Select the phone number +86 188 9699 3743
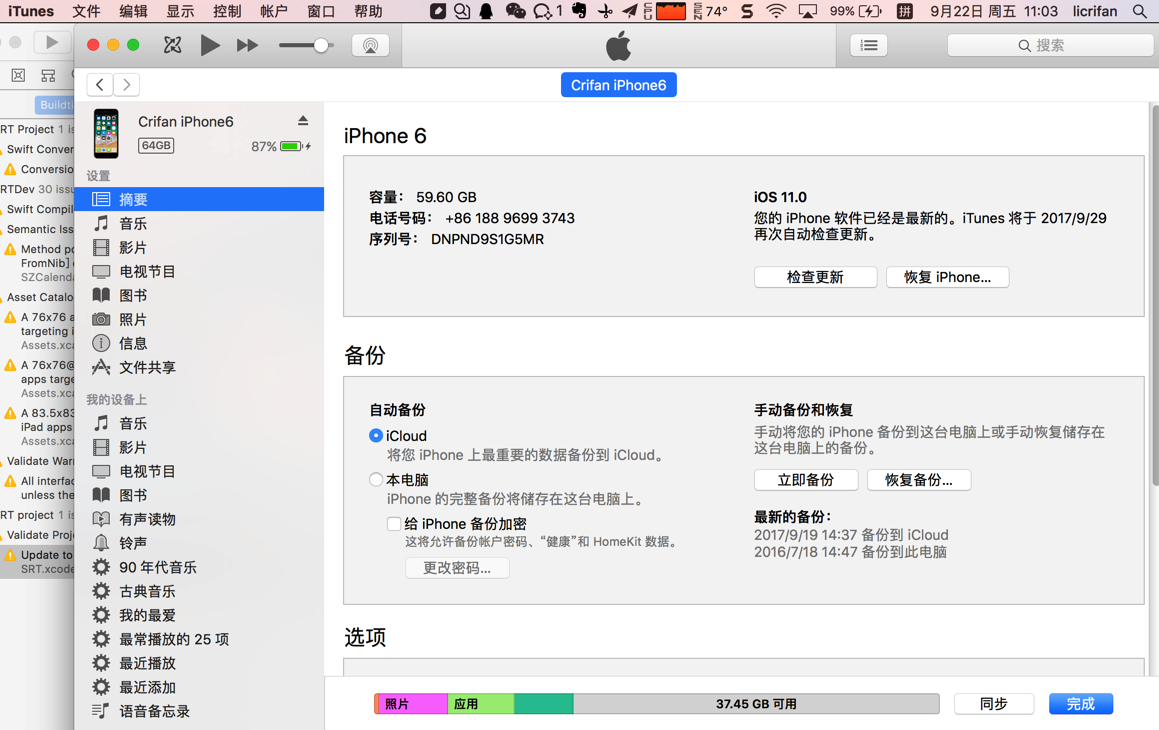The height and width of the screenshot is (730, 1159). point(510,218)
